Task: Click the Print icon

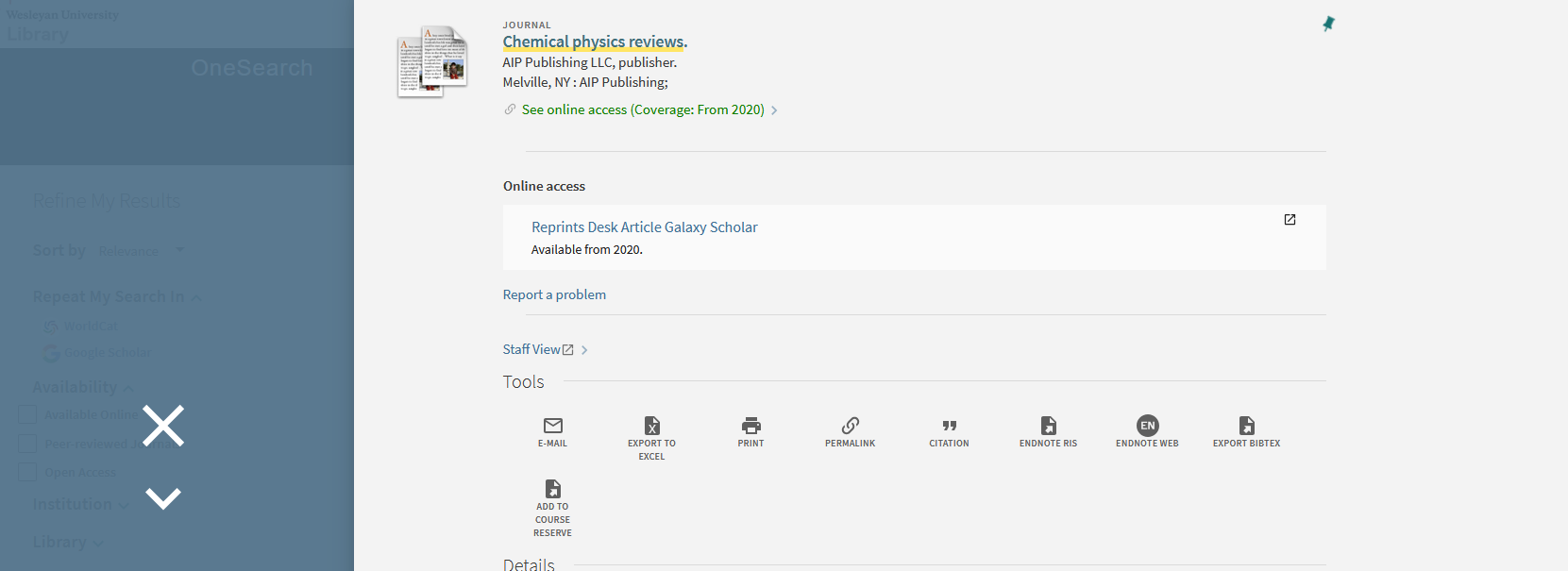Action: coord(750,427)
